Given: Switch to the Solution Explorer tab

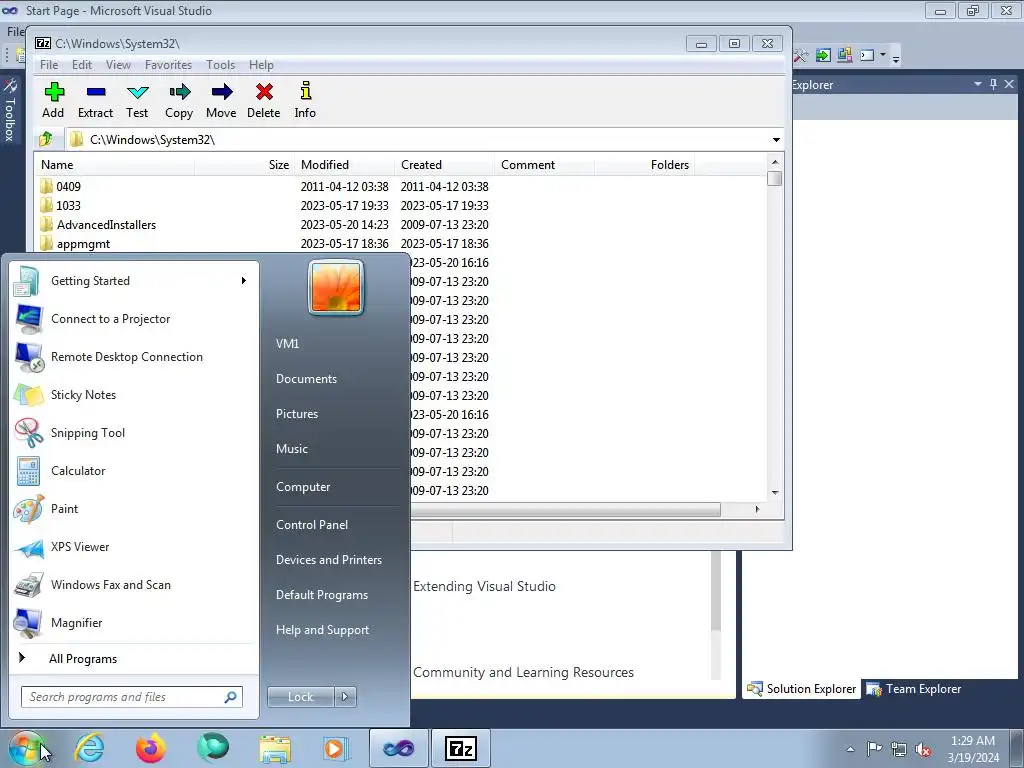Looking at the screenshot, I should coord(801,689).
